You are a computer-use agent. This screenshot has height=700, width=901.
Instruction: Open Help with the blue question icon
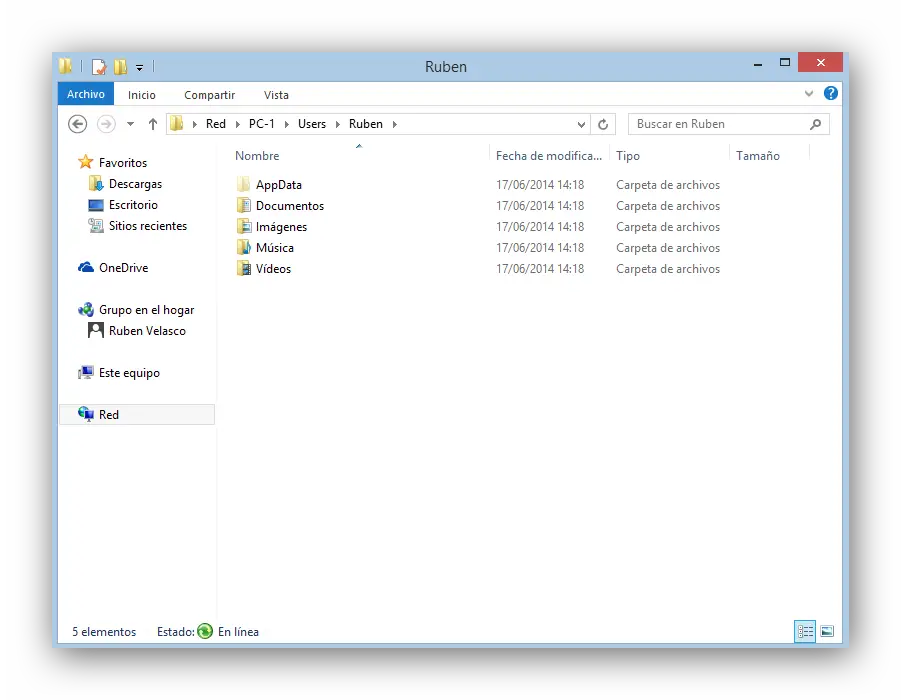point(830,93)
